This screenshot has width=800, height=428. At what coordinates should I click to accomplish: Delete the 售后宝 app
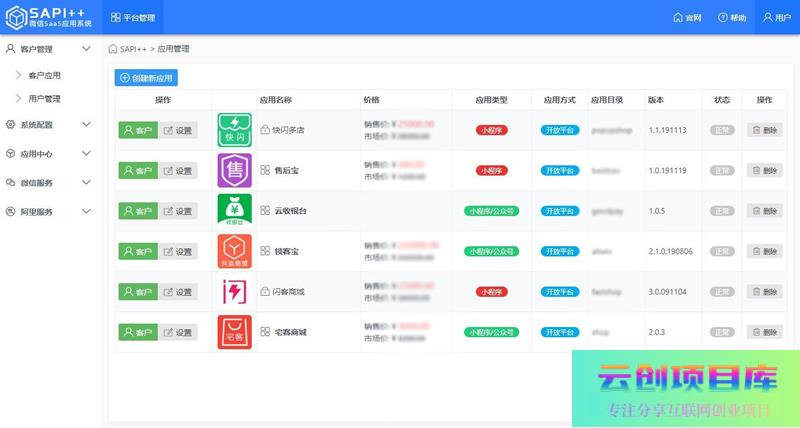click(x=765, y=170)
